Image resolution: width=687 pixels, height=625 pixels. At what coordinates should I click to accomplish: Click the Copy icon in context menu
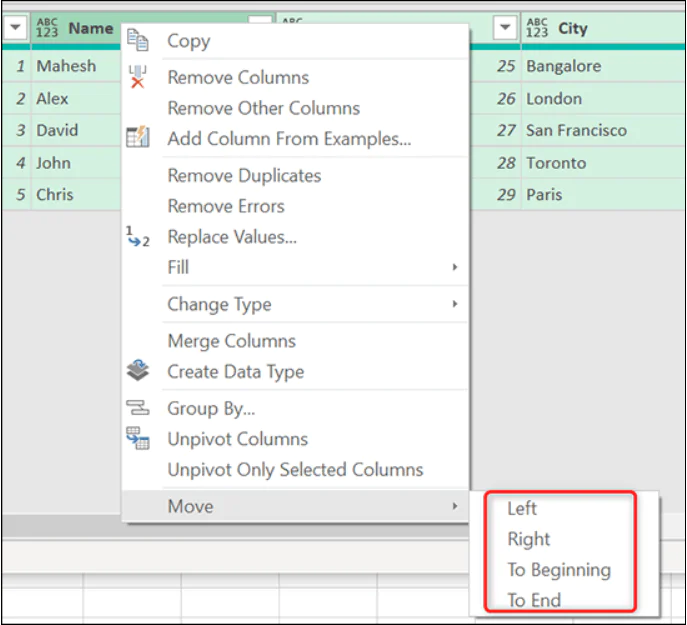138,40
